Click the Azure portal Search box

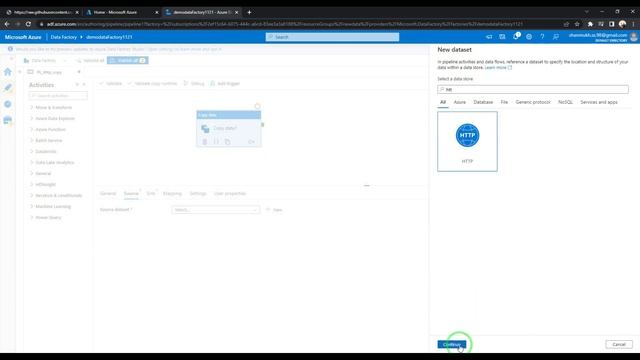(332, 37)
